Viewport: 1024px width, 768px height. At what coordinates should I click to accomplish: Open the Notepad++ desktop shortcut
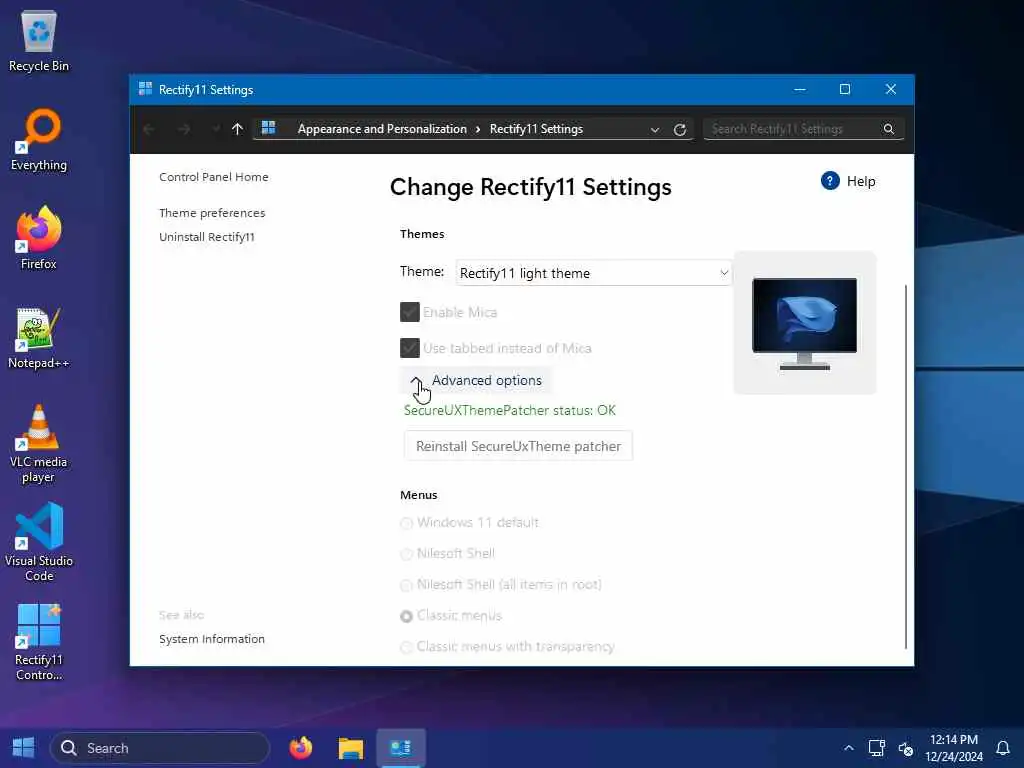(39, 338)
